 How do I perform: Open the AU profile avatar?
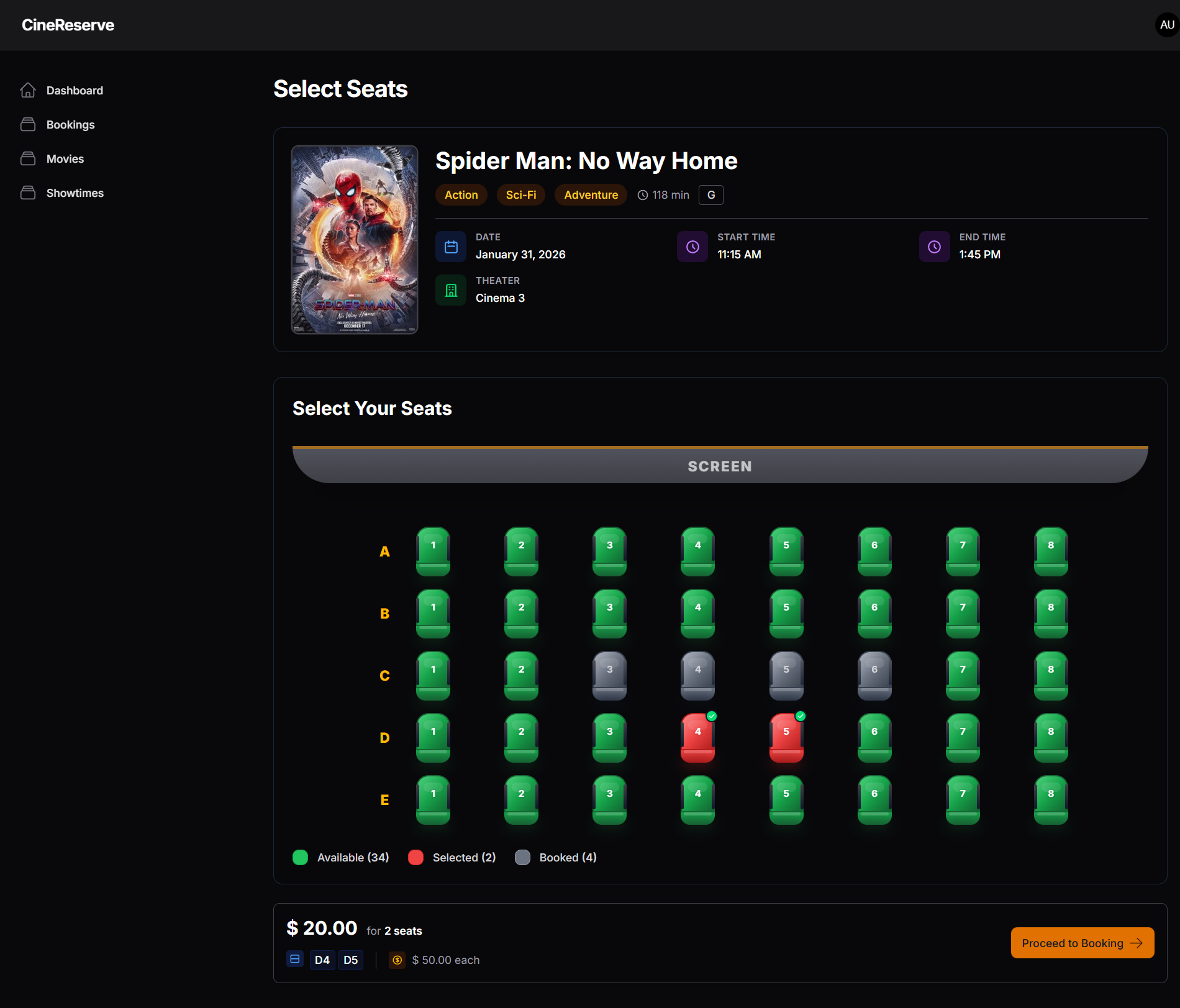click(1166, 25)
